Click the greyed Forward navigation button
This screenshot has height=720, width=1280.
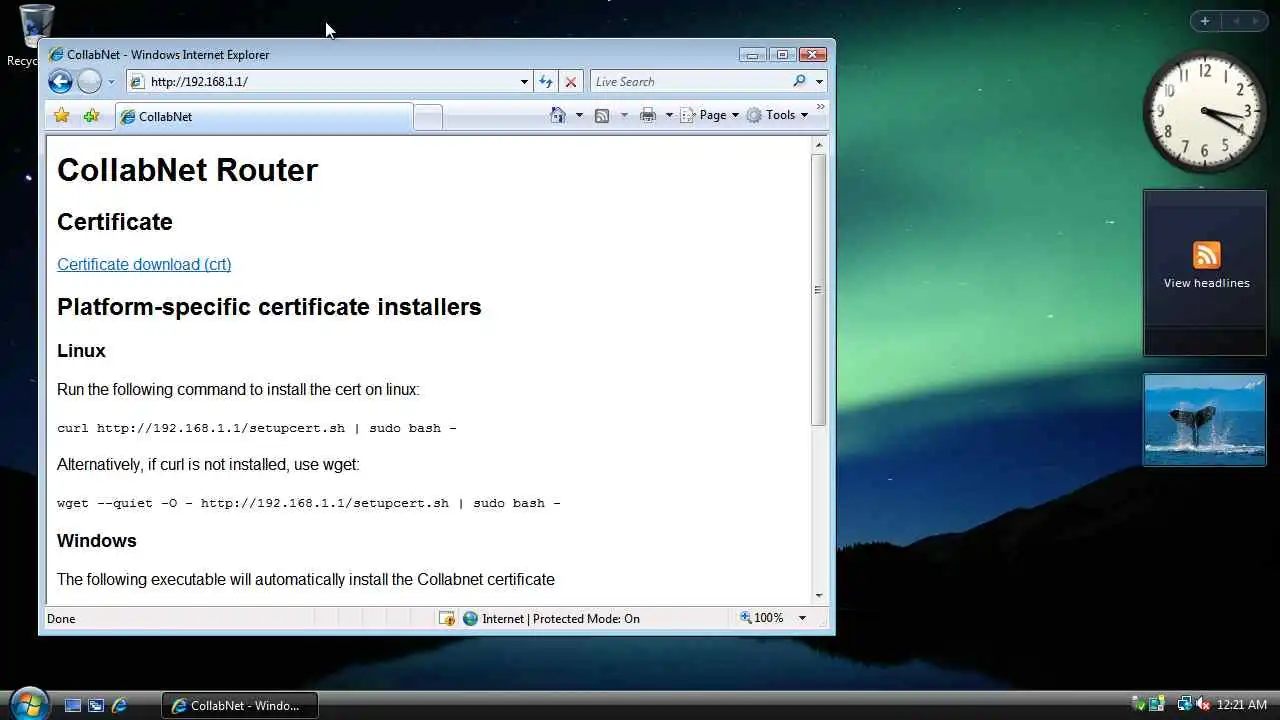89,82
